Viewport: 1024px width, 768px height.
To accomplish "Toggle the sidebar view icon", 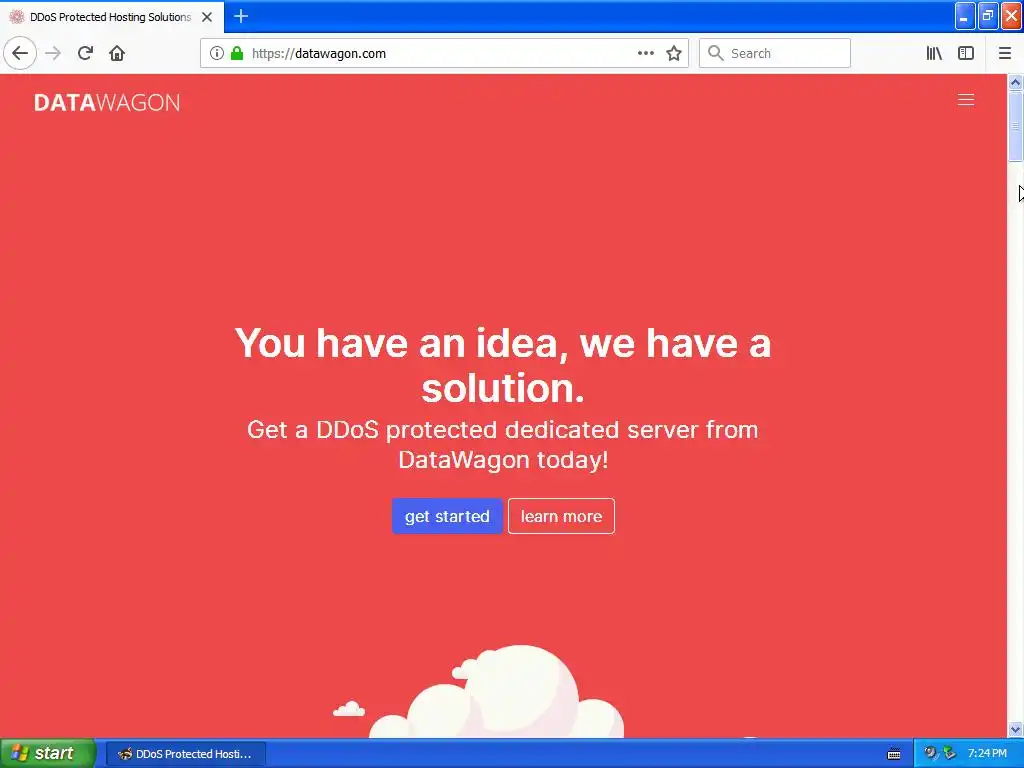I will coord(966,54).
